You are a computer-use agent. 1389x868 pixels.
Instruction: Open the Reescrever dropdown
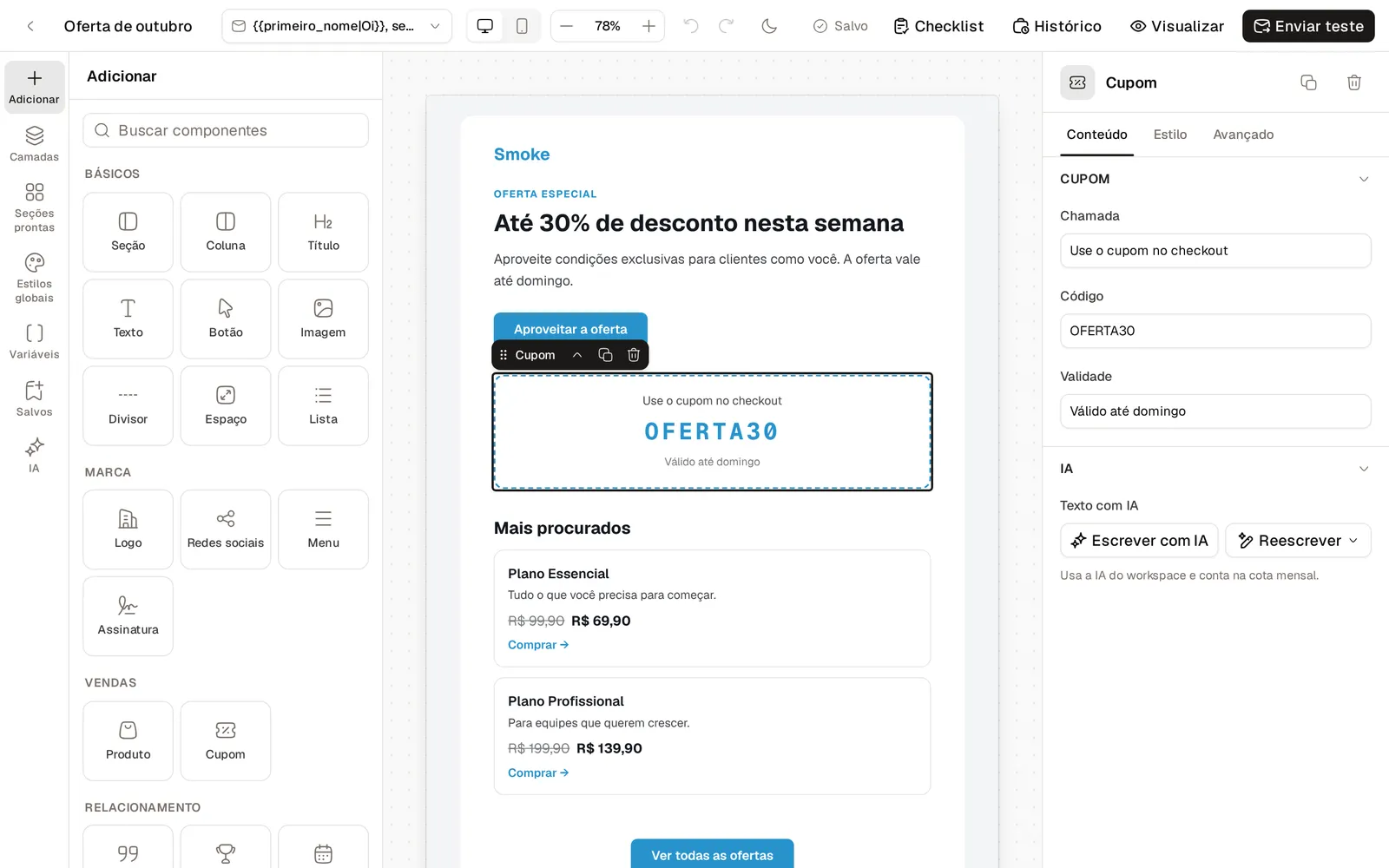coord(1299,540)
